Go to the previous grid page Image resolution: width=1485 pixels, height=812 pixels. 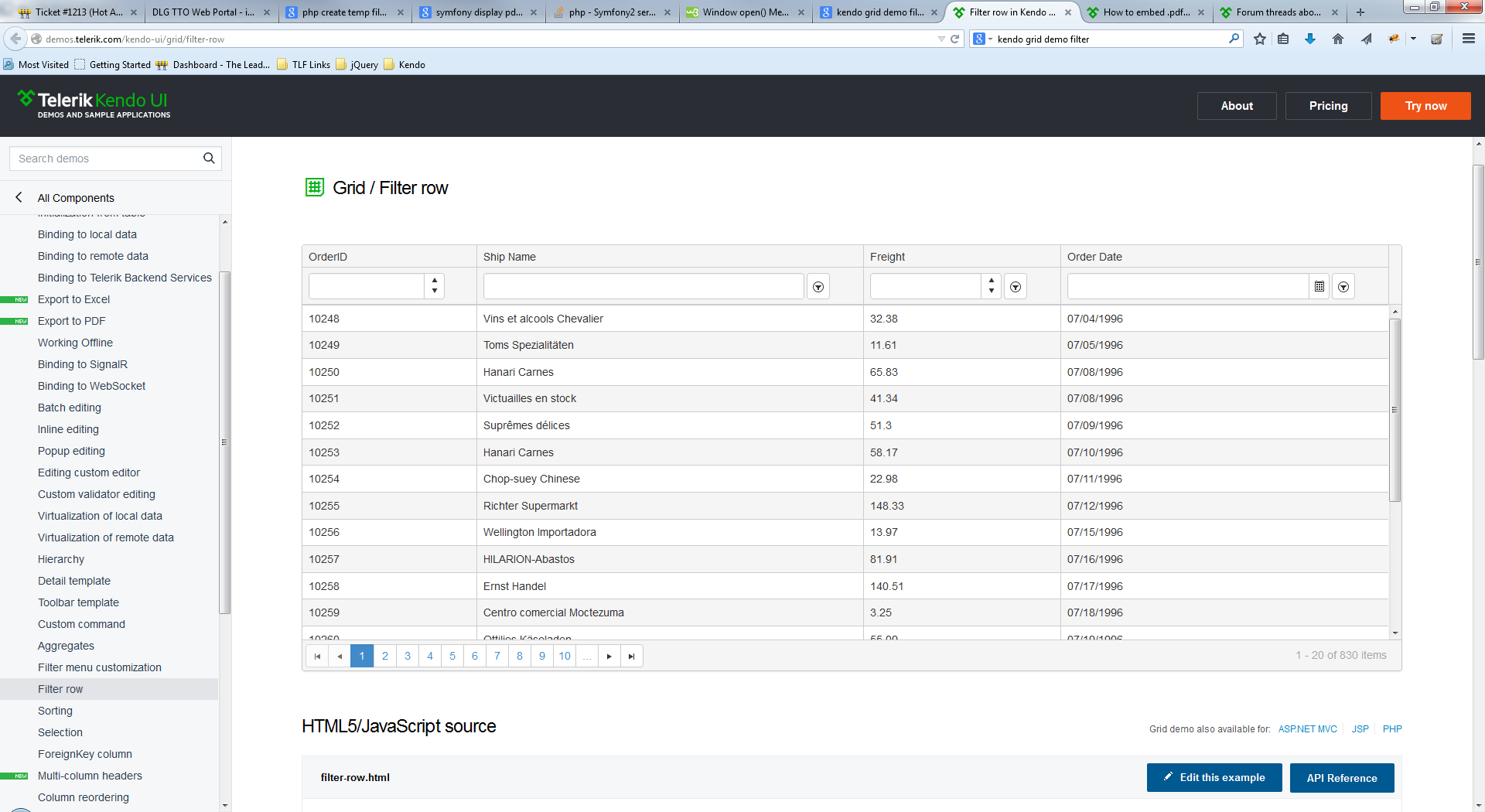click(340, 656)
